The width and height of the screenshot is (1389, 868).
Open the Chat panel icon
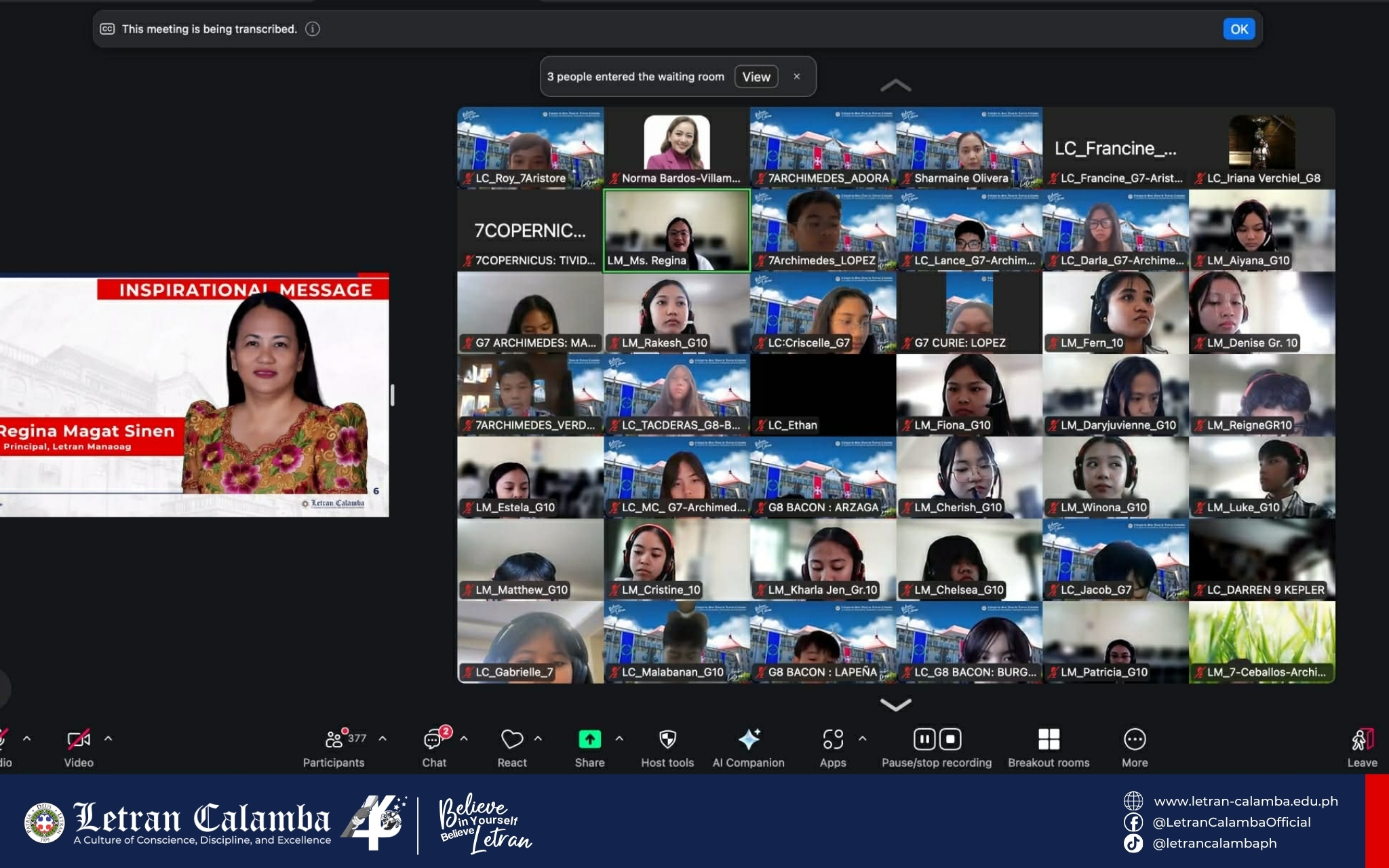[x=433, y=740]
